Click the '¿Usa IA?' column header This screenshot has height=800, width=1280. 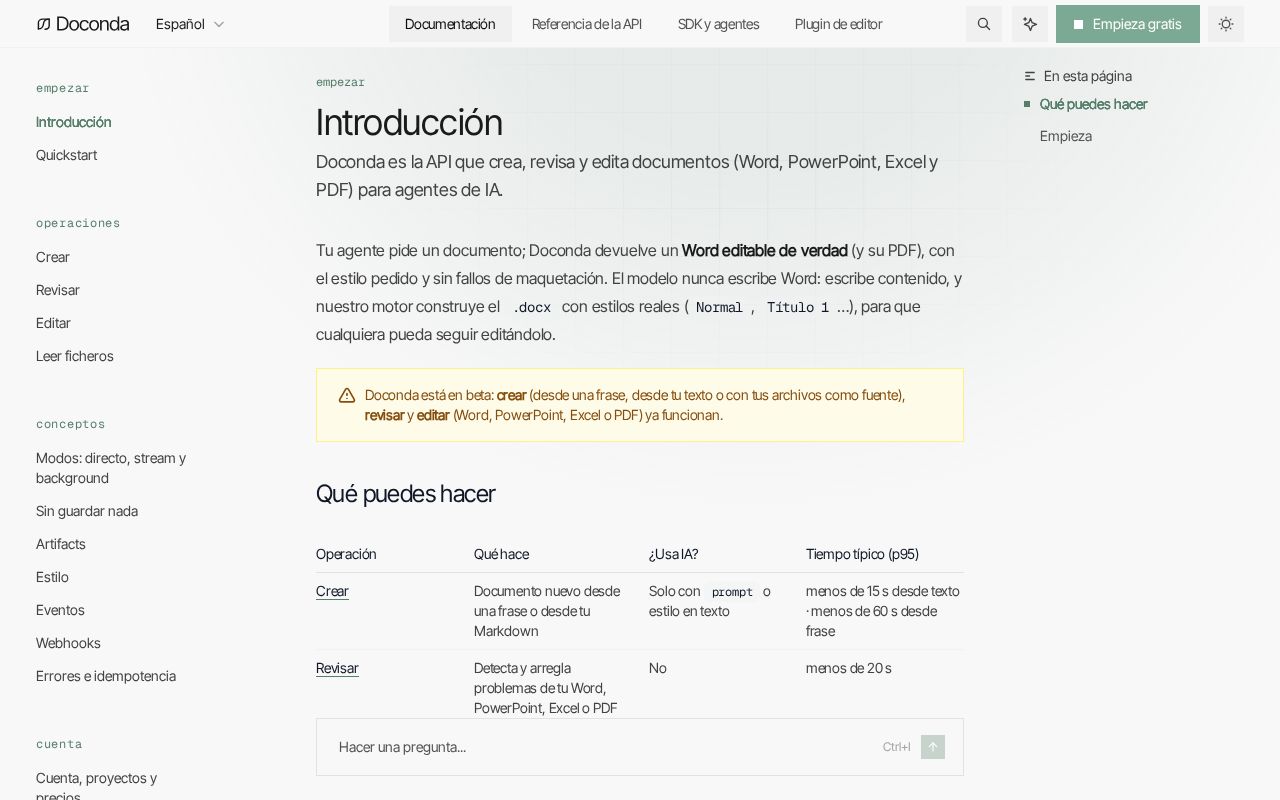673,554
